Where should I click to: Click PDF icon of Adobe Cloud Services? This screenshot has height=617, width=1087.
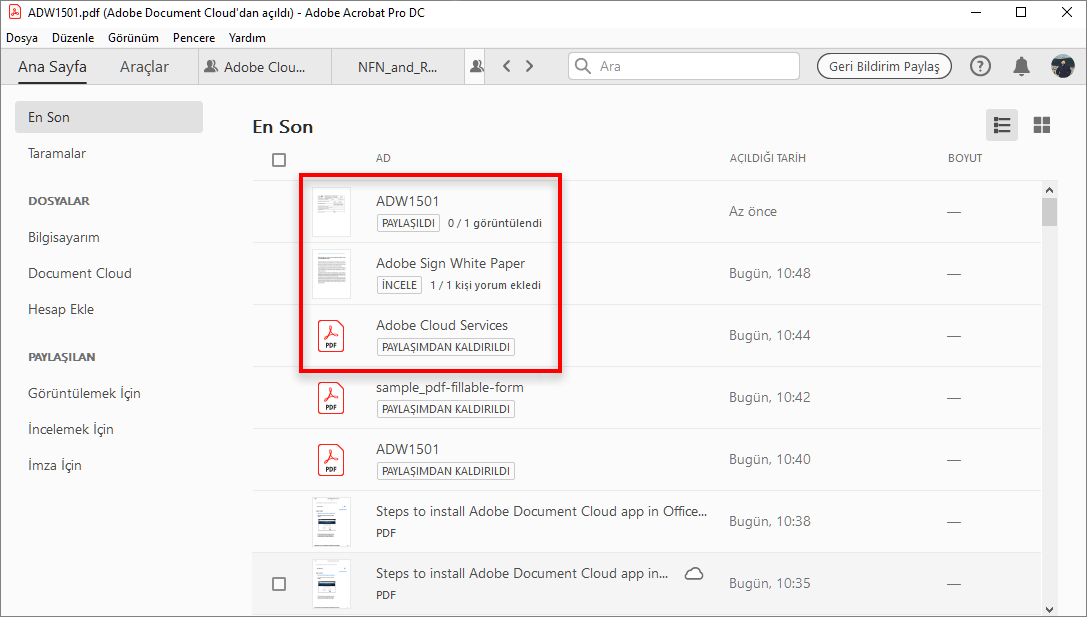tap(331, 336)
